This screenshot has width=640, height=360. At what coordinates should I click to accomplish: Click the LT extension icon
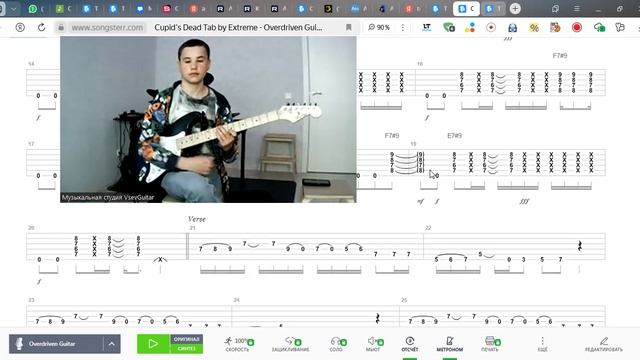click(x=427, y=27)
